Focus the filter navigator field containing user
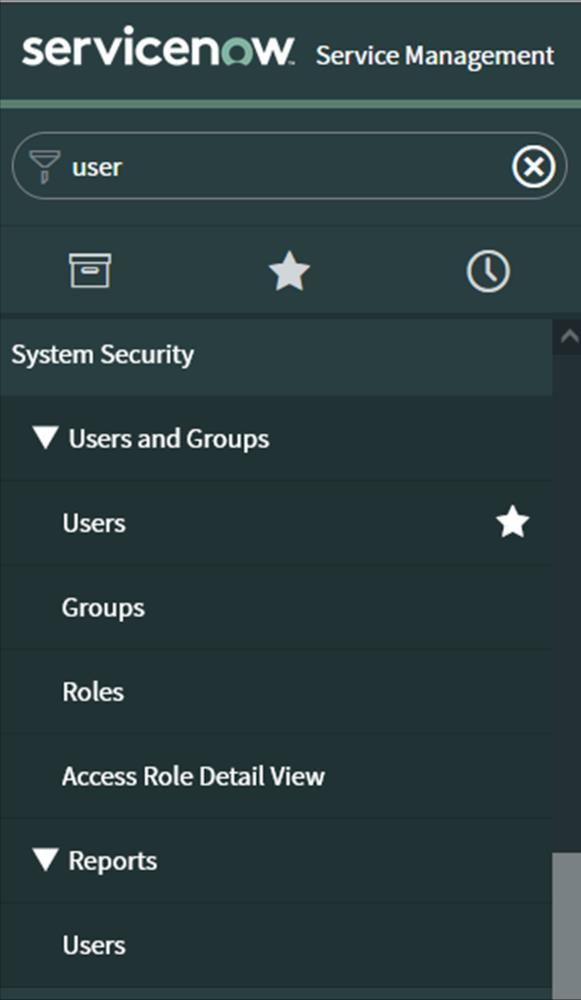The image size is (581, 1000). pos(289,166)
